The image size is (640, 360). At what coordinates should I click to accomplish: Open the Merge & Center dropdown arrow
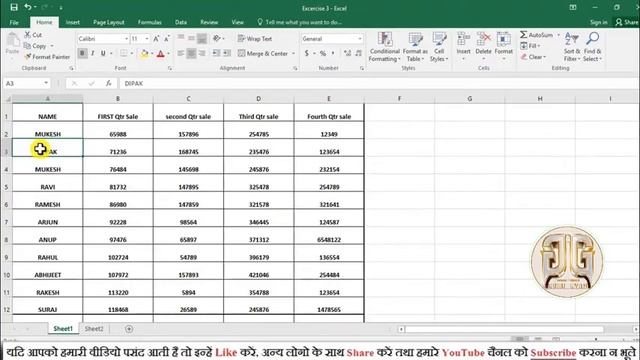[293, 53]
